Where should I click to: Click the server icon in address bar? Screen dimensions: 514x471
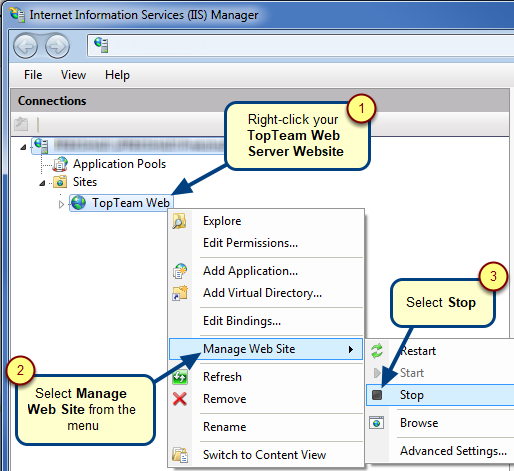click(x=101, y=45)
